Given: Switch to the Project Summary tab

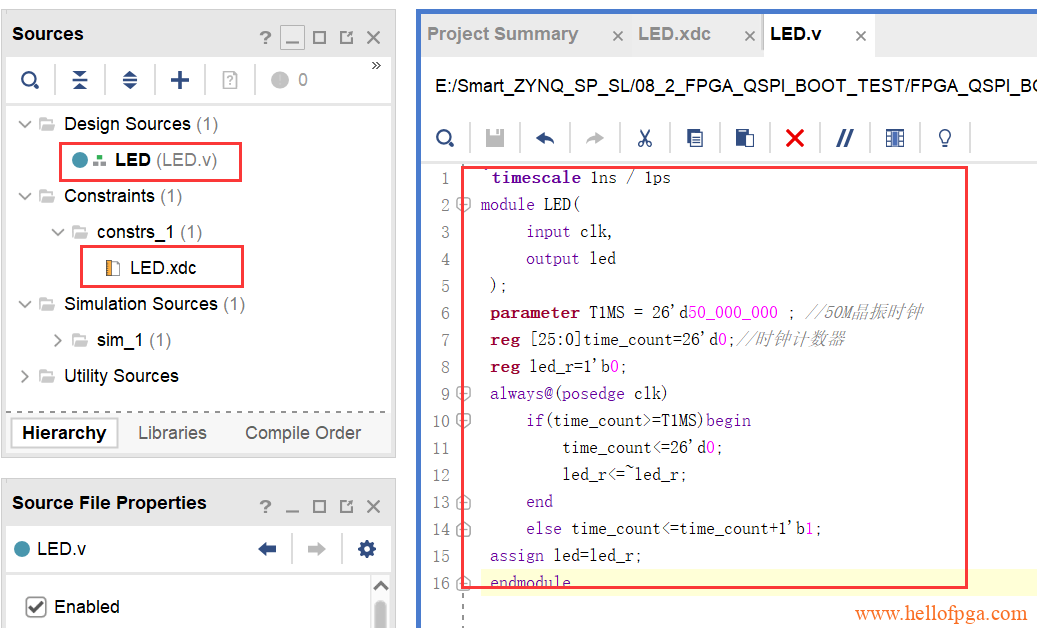Looking at the screenshot, I should 502,34.
